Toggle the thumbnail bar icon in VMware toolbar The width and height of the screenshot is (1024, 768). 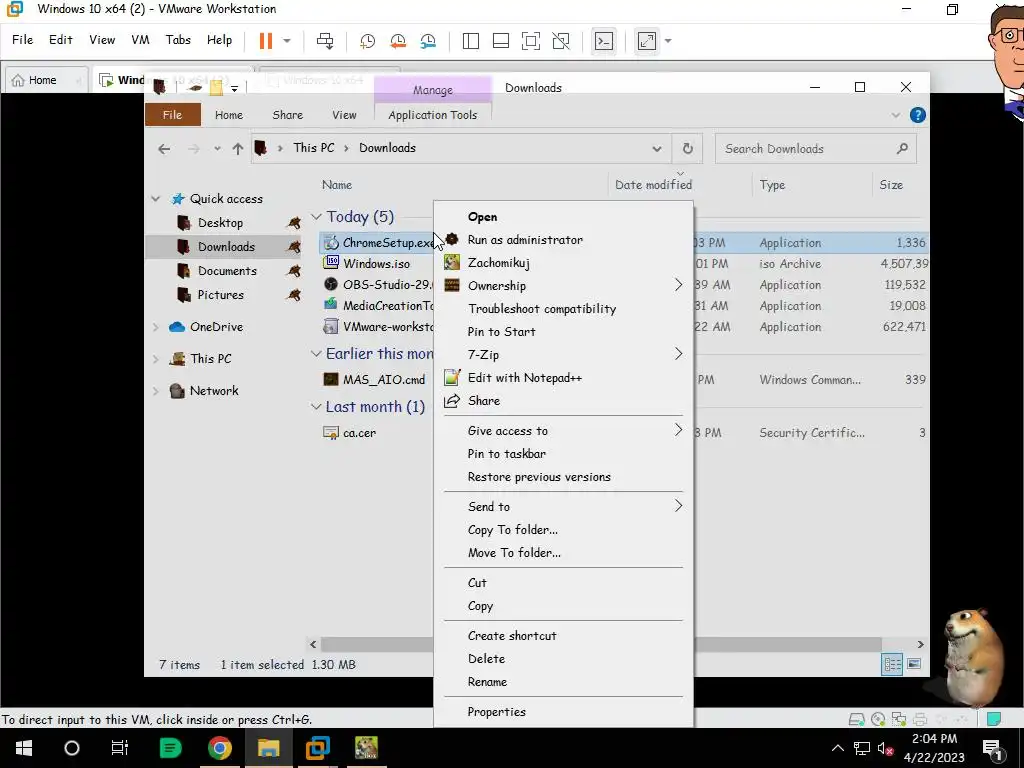501,40
